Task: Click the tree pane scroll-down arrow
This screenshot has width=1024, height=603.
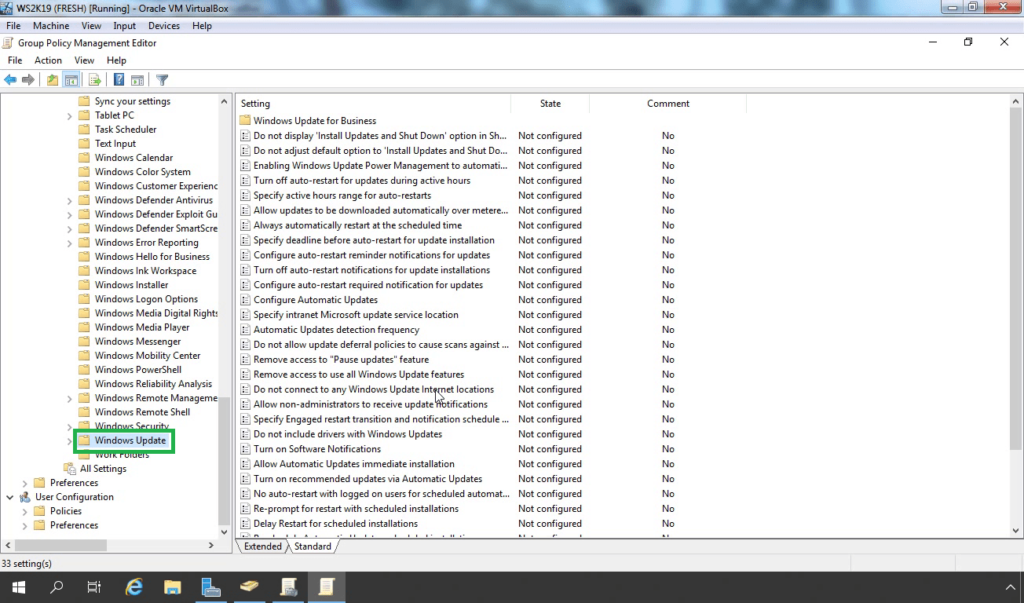Action: click(x=224, y=532)
